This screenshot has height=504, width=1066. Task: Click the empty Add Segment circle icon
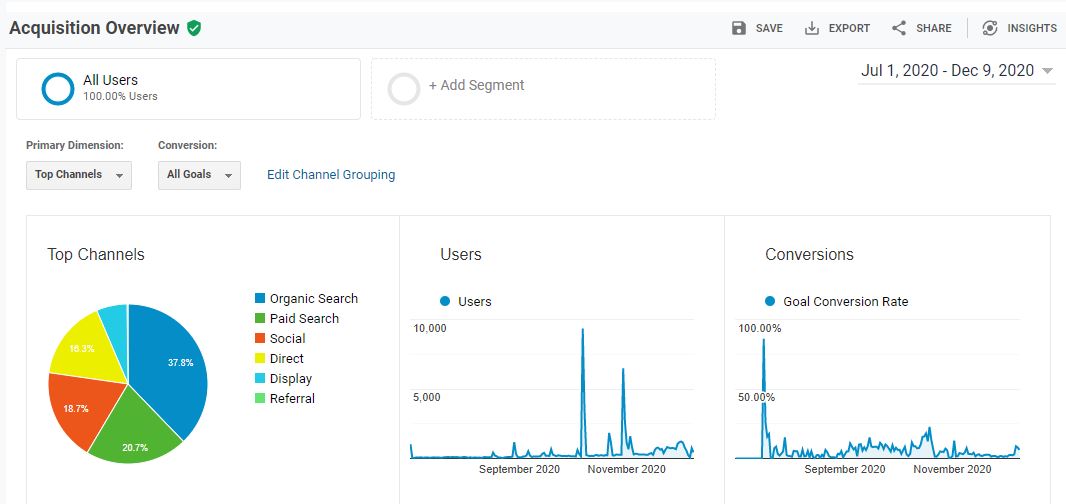click(404, 89)
